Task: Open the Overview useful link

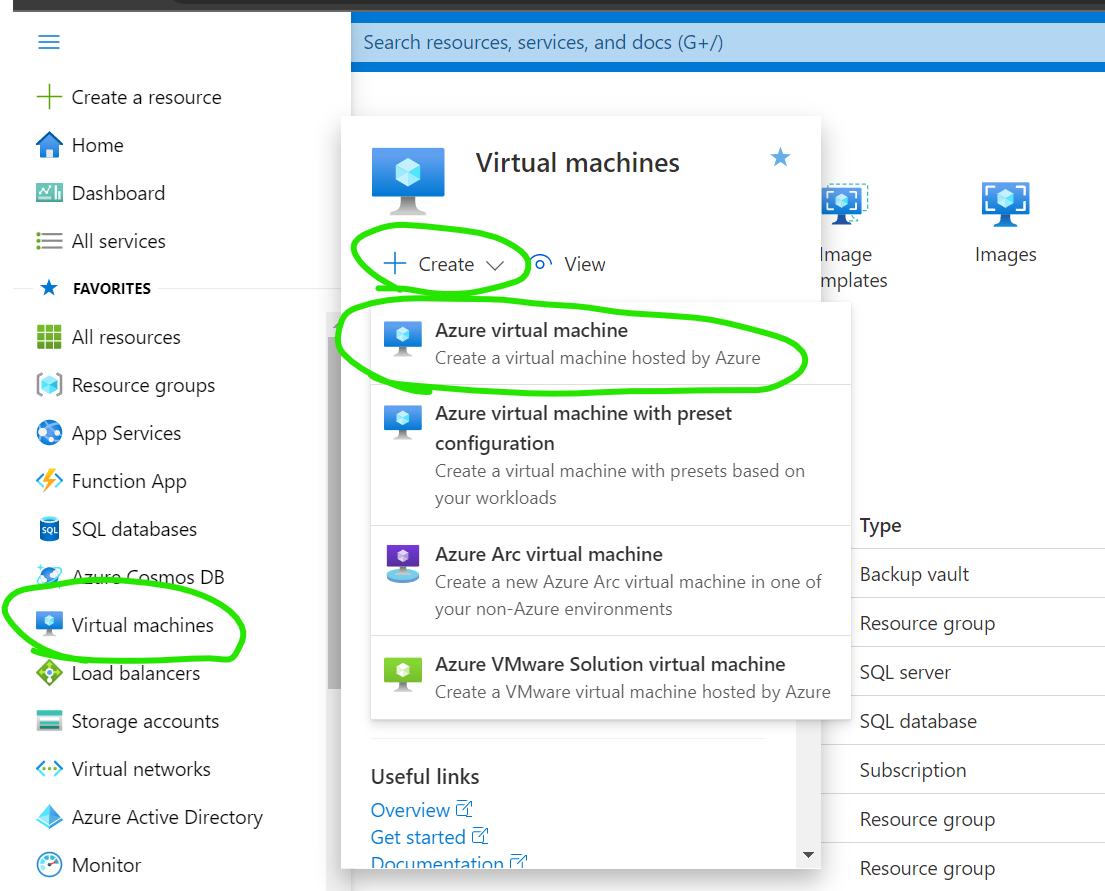Action: pos(410,810)
